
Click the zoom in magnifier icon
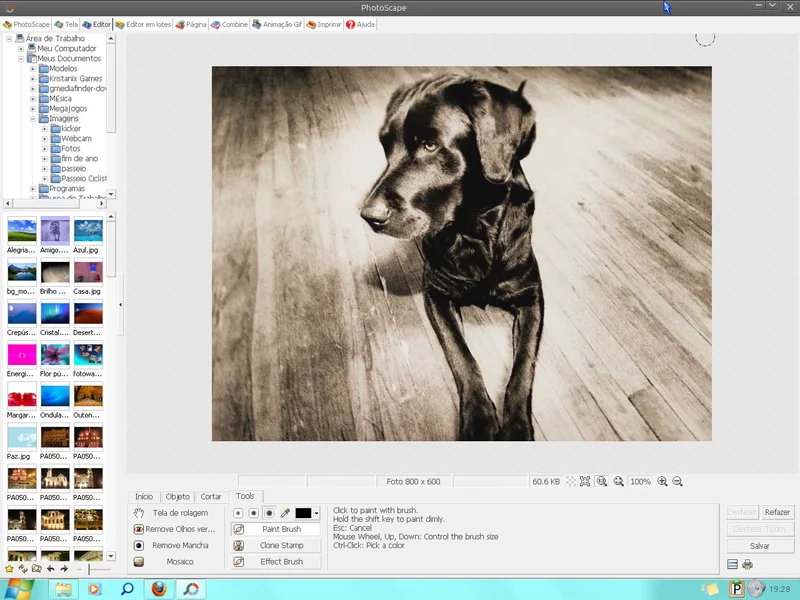click(662, 481)
